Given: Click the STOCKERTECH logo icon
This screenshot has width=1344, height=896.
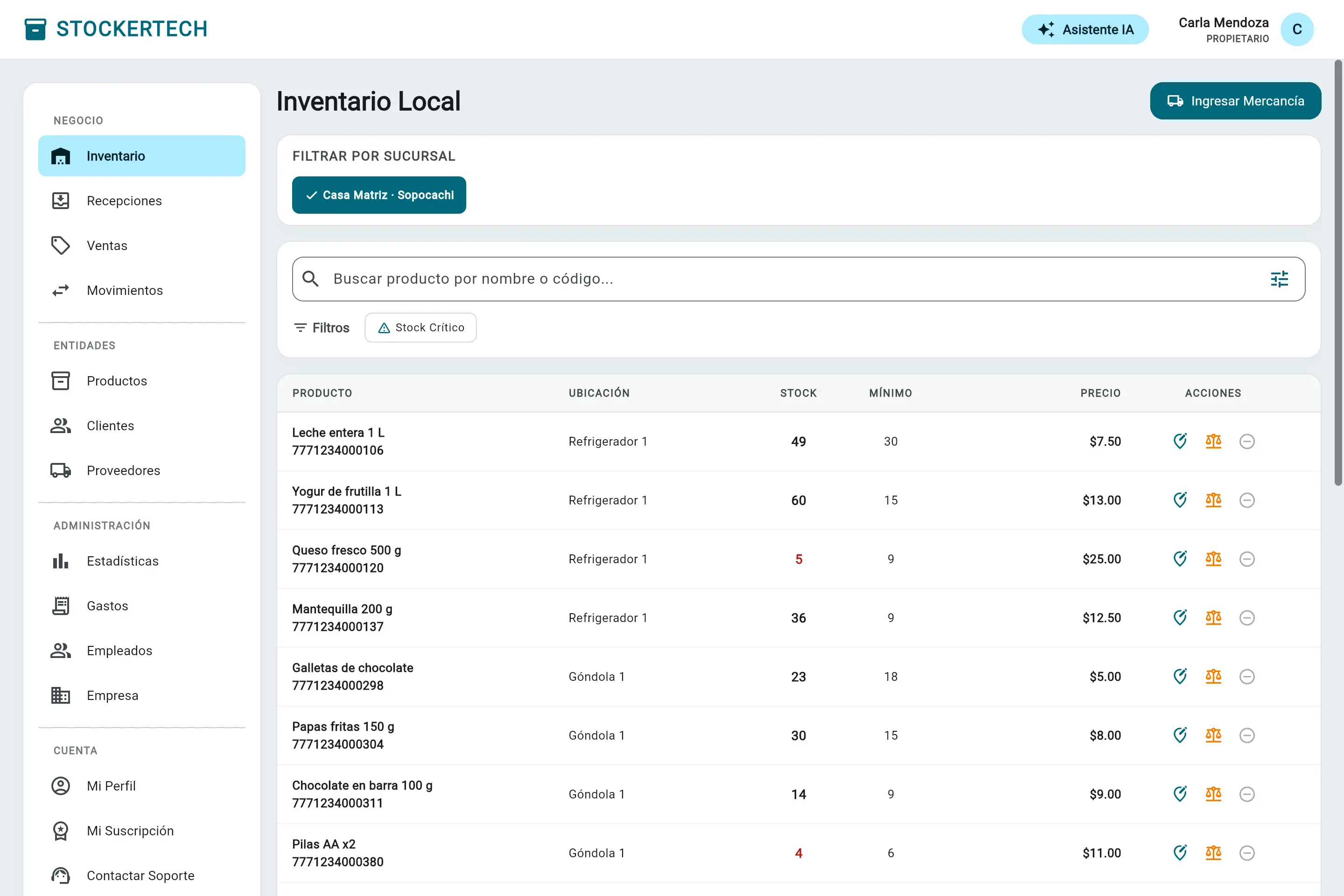Looking at the screenshot, I should [35, 29].
